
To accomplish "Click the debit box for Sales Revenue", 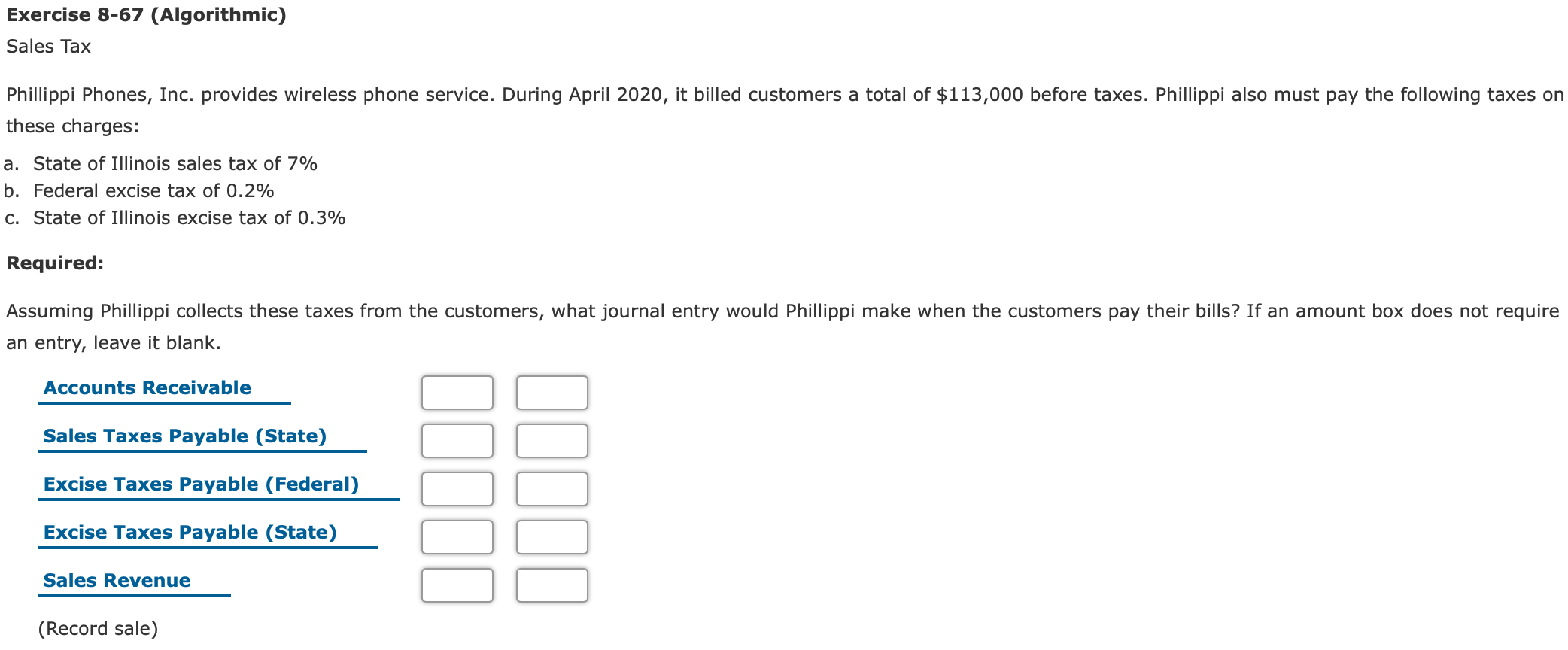I will 457,585.
